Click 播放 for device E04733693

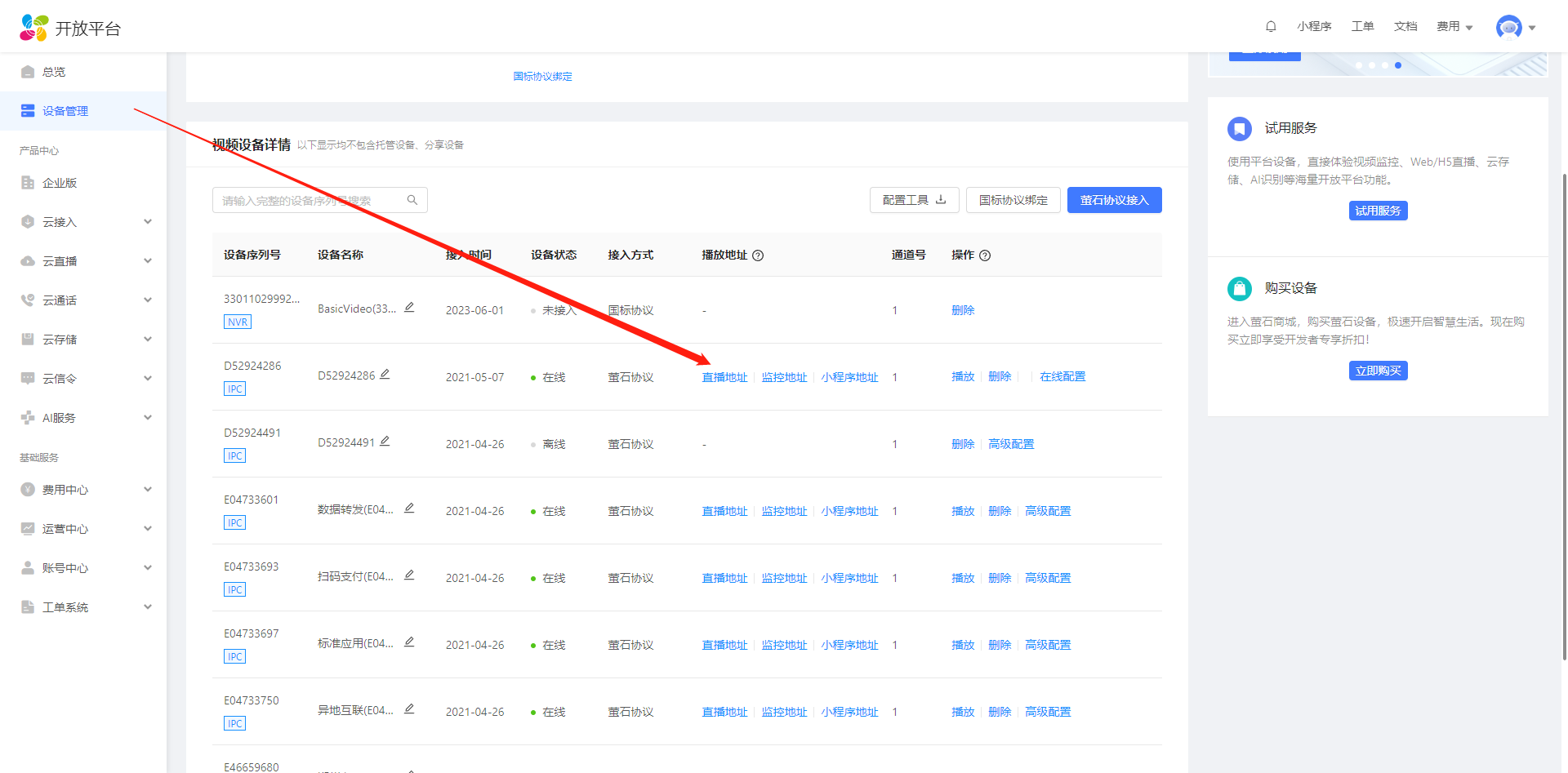click(963, 578)
